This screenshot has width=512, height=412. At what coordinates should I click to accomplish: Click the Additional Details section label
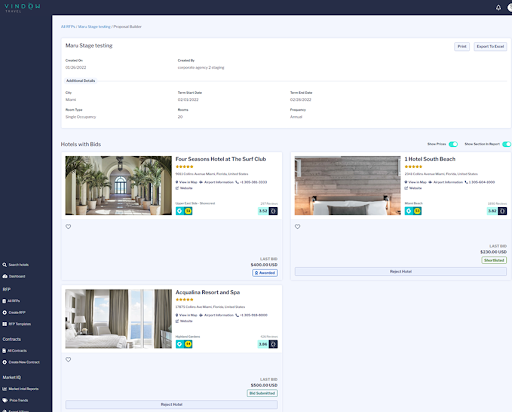point(81,81)
